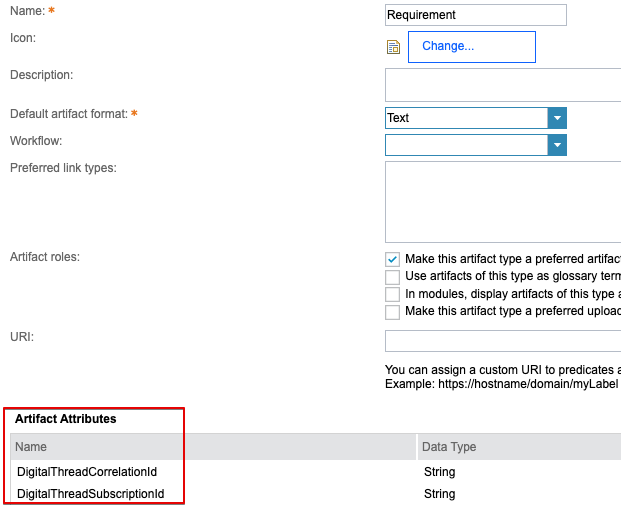Image resolution: width=621 pixels, height=508 pixels.
Task: Check the preferred upload artifact type box
Action: tap(393, 313)
